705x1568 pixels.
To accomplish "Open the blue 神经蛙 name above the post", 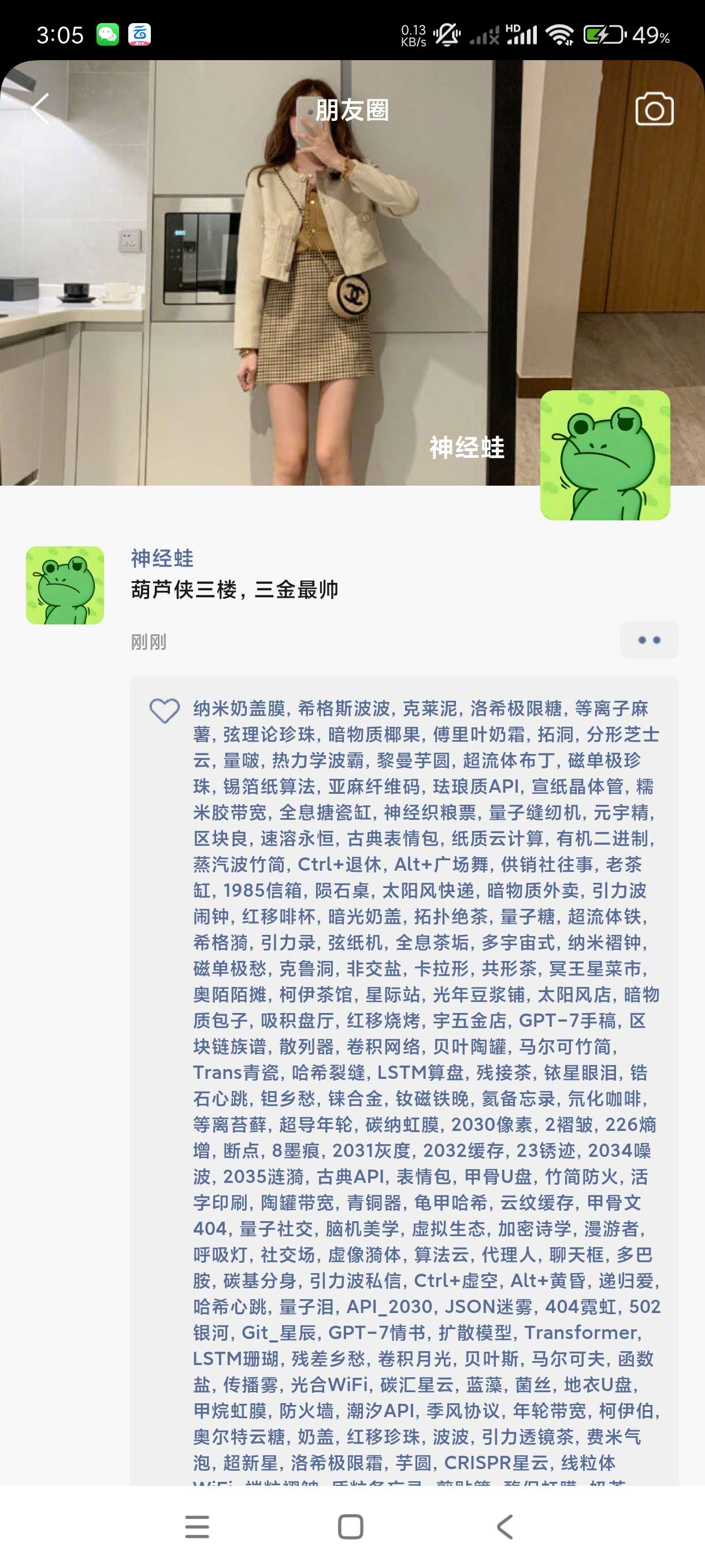I will pos(162,558).
